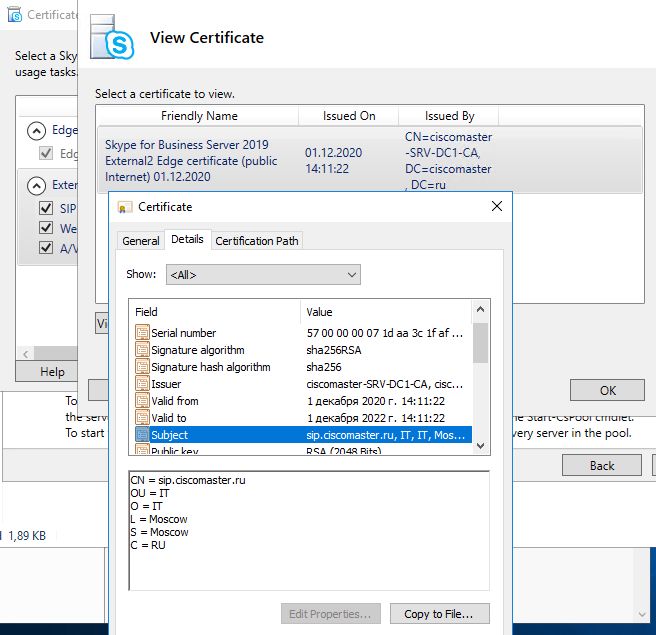This screenshot has width=656, height=635.
Task: Toggle the We... checkbox under External
Action: point(46,228)
